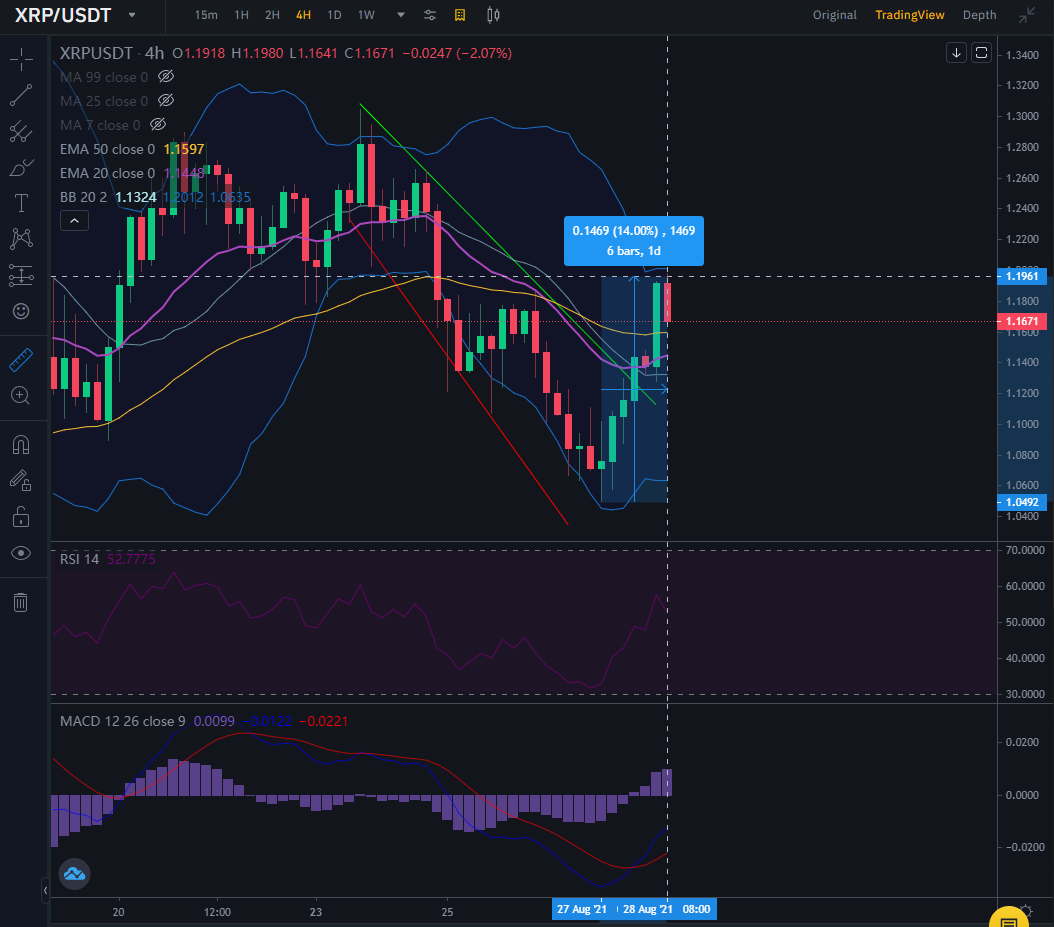Toggle stay in drawing mode

21,481
